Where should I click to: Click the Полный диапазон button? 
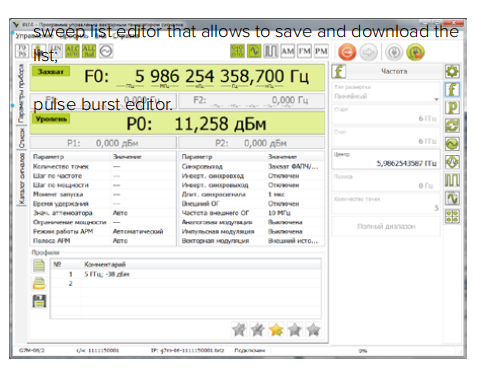point(386,226)
